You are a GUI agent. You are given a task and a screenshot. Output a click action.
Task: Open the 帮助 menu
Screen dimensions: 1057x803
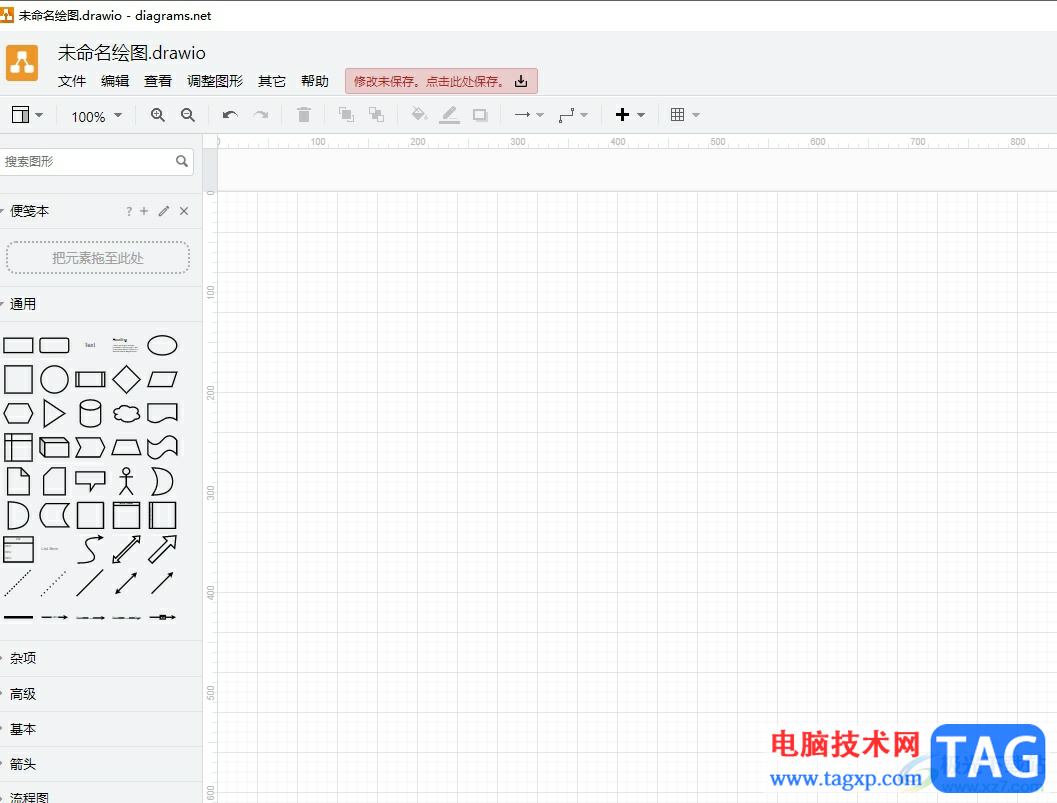pos(315,81)
